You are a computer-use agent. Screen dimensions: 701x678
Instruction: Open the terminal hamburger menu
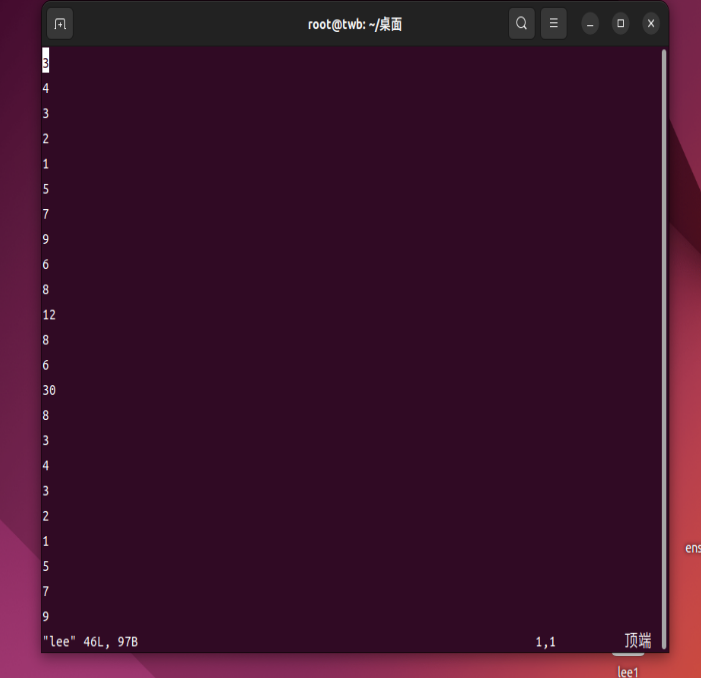pos(553,23)
